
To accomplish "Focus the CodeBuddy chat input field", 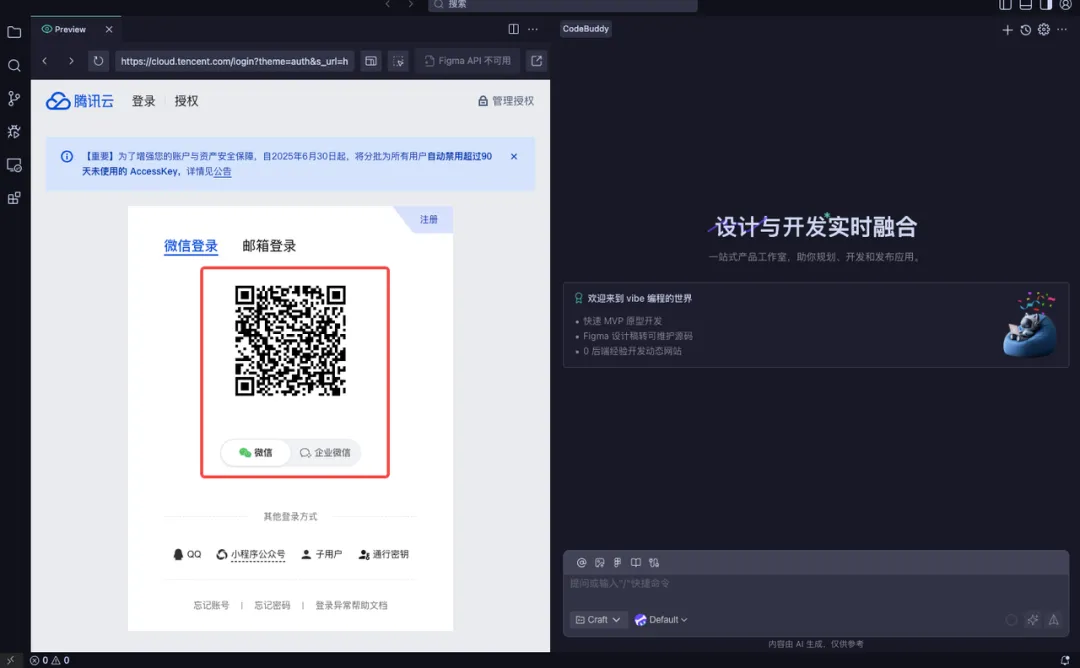I will 816,584.
